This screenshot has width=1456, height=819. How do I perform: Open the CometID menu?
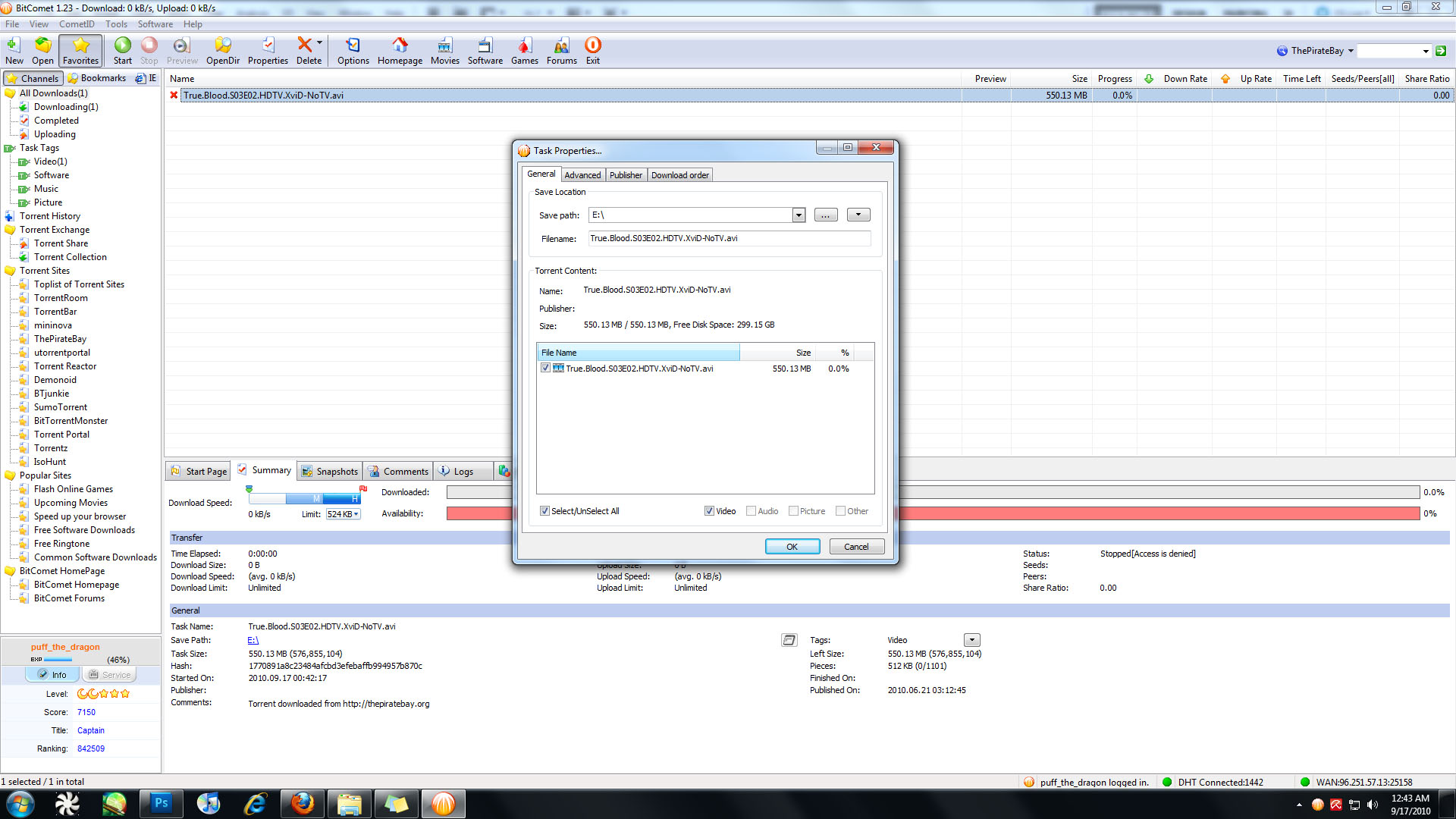[x=77, y=24]
